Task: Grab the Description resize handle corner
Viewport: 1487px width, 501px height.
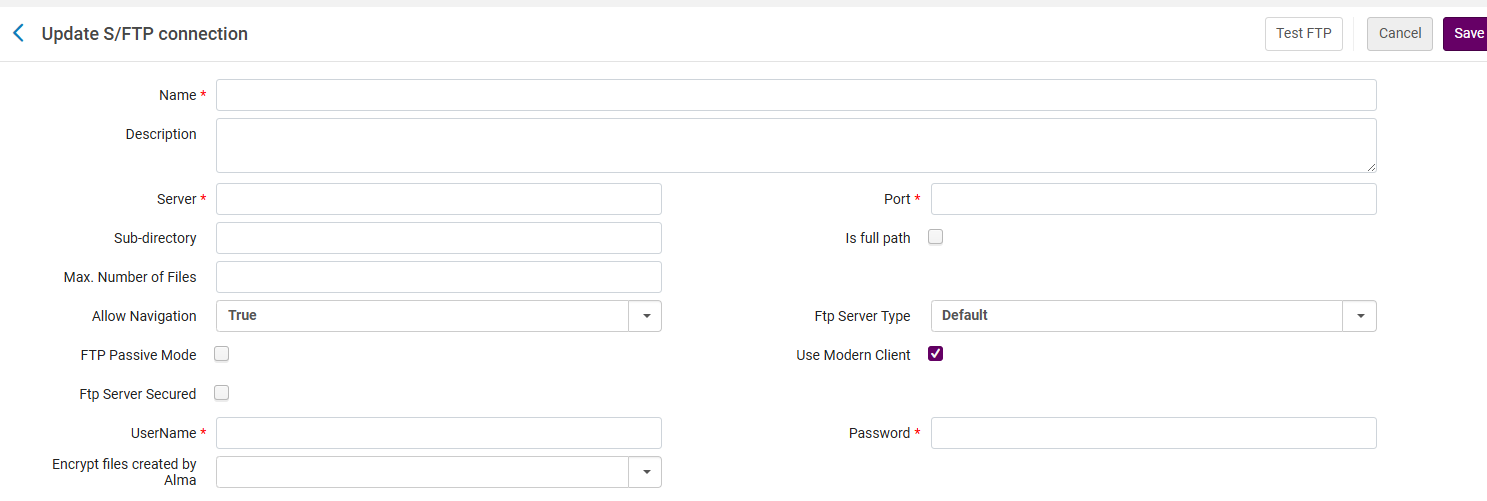Action: click(x=1371, y=167)
